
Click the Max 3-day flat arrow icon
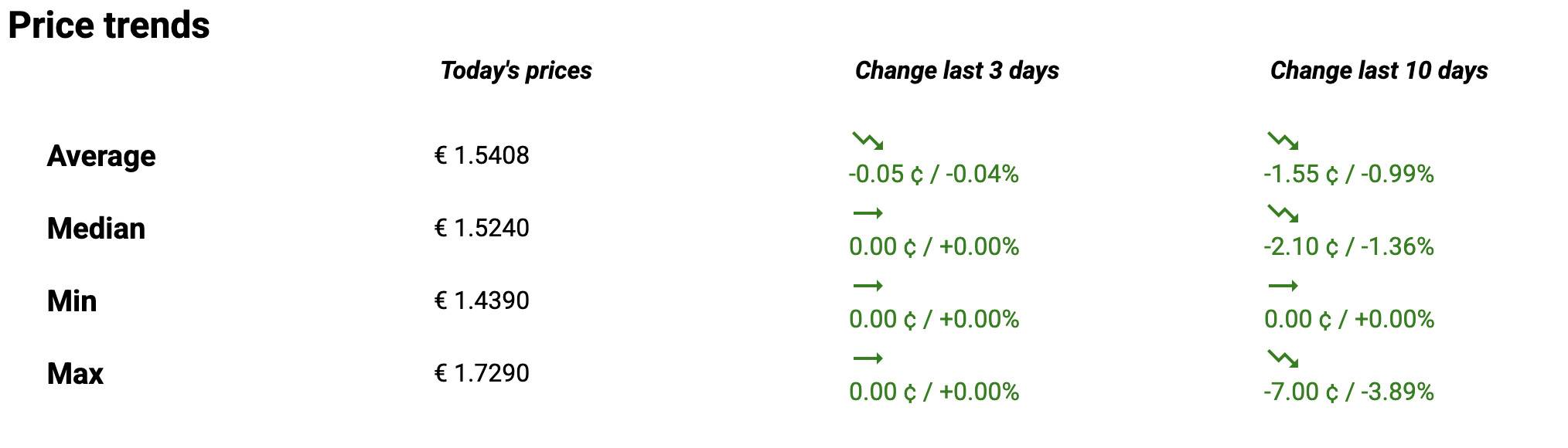[868, 358]
